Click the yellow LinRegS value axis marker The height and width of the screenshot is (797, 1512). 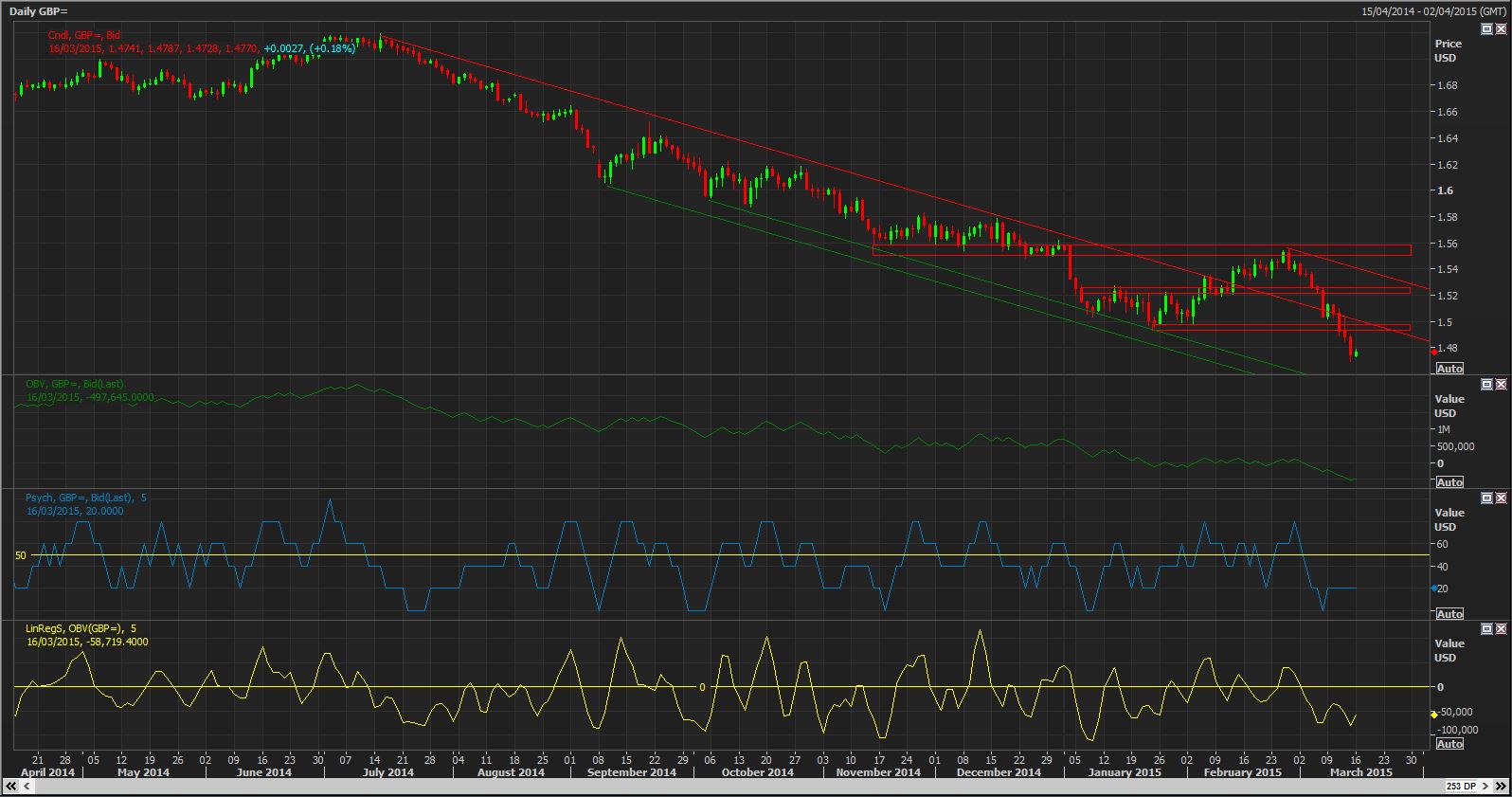(1433, 714)
